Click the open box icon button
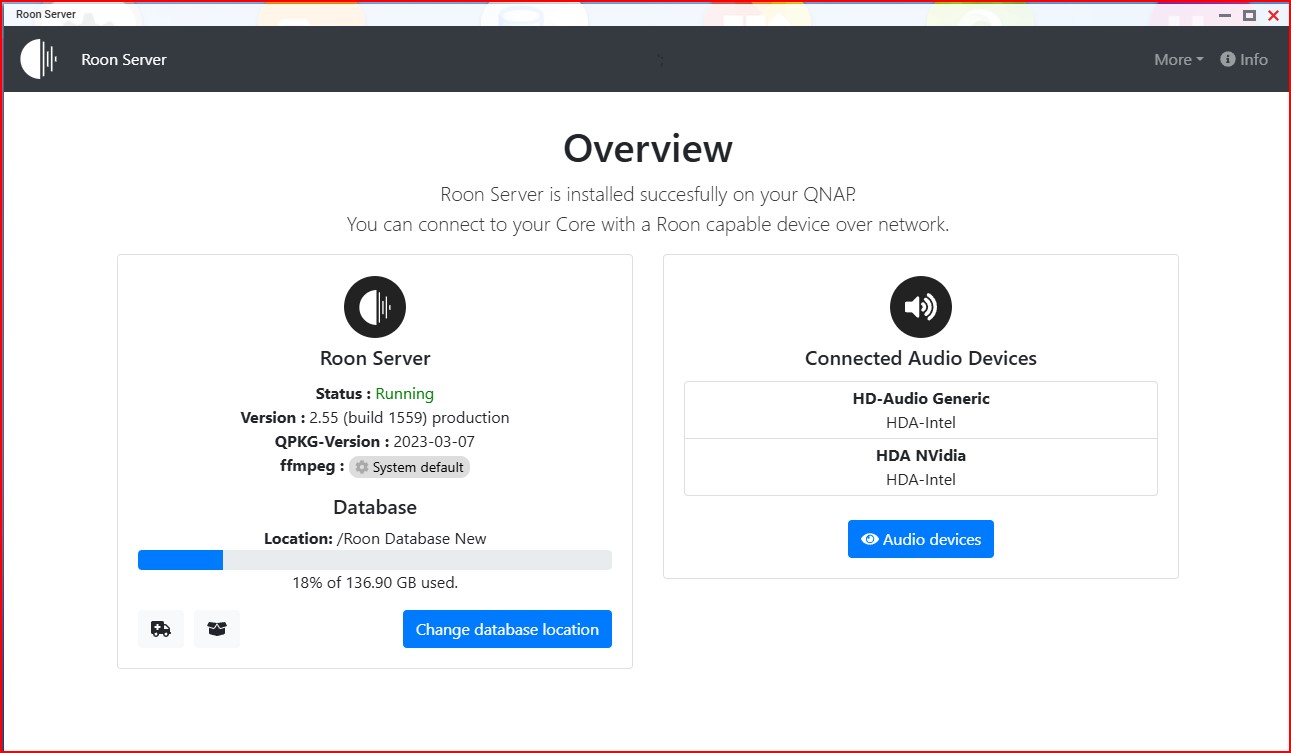This screenshot has height=753, width=1291. tap(217, 629)
